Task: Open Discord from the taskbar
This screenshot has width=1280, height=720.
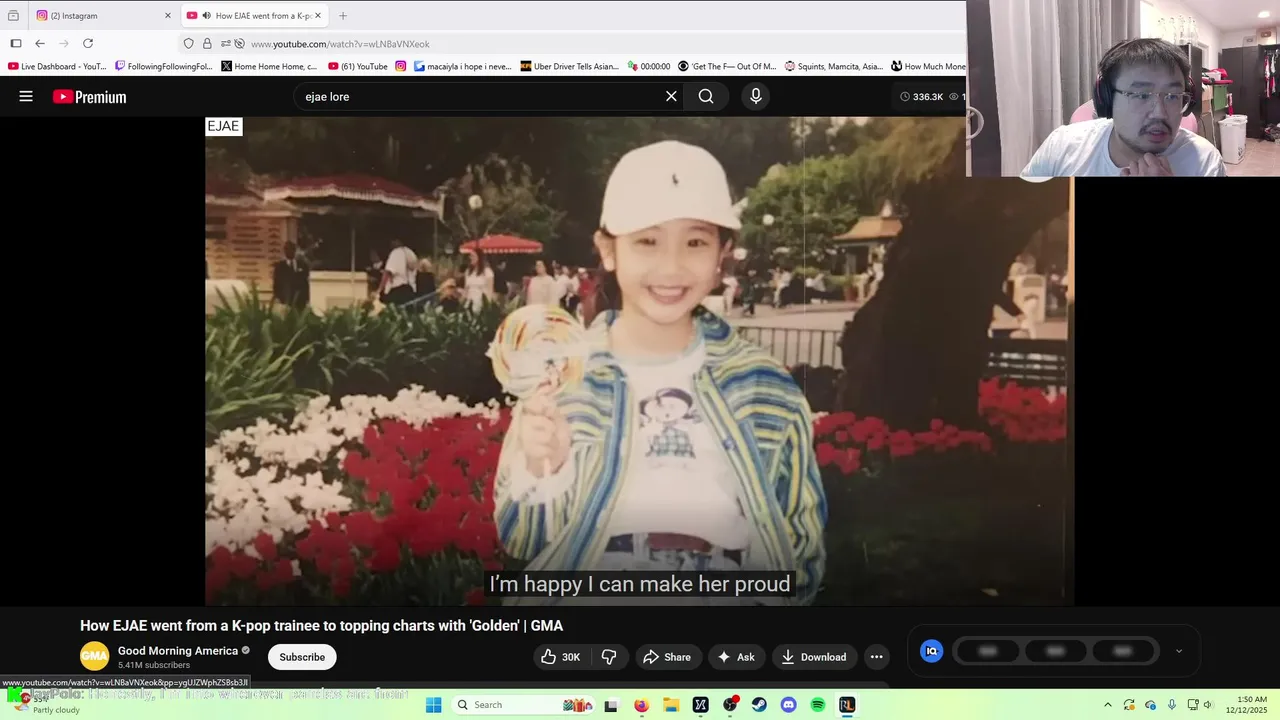Action: pyautogui.click(x=788, y=705)
